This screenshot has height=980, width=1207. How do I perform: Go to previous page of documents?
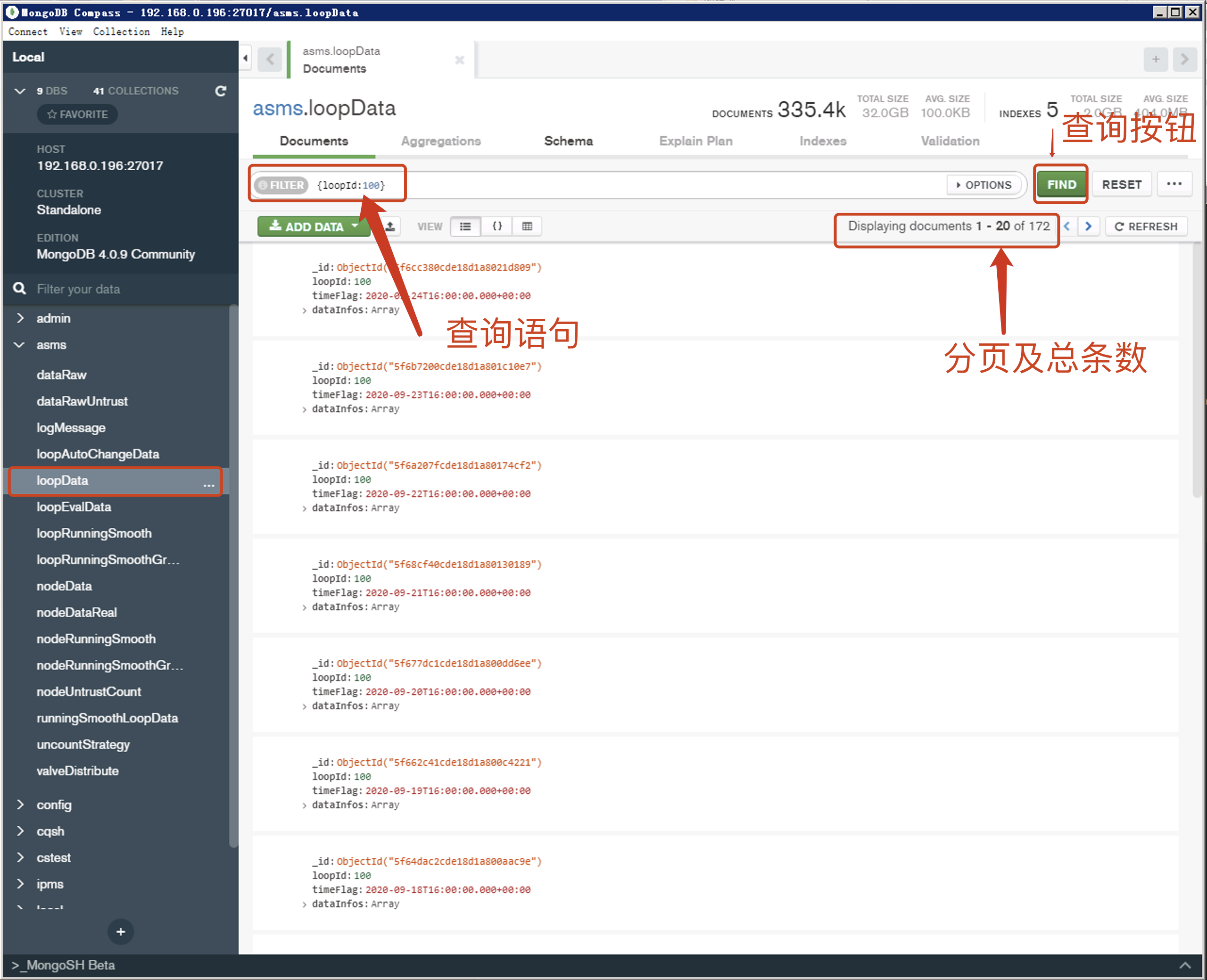click(1067, 226)
